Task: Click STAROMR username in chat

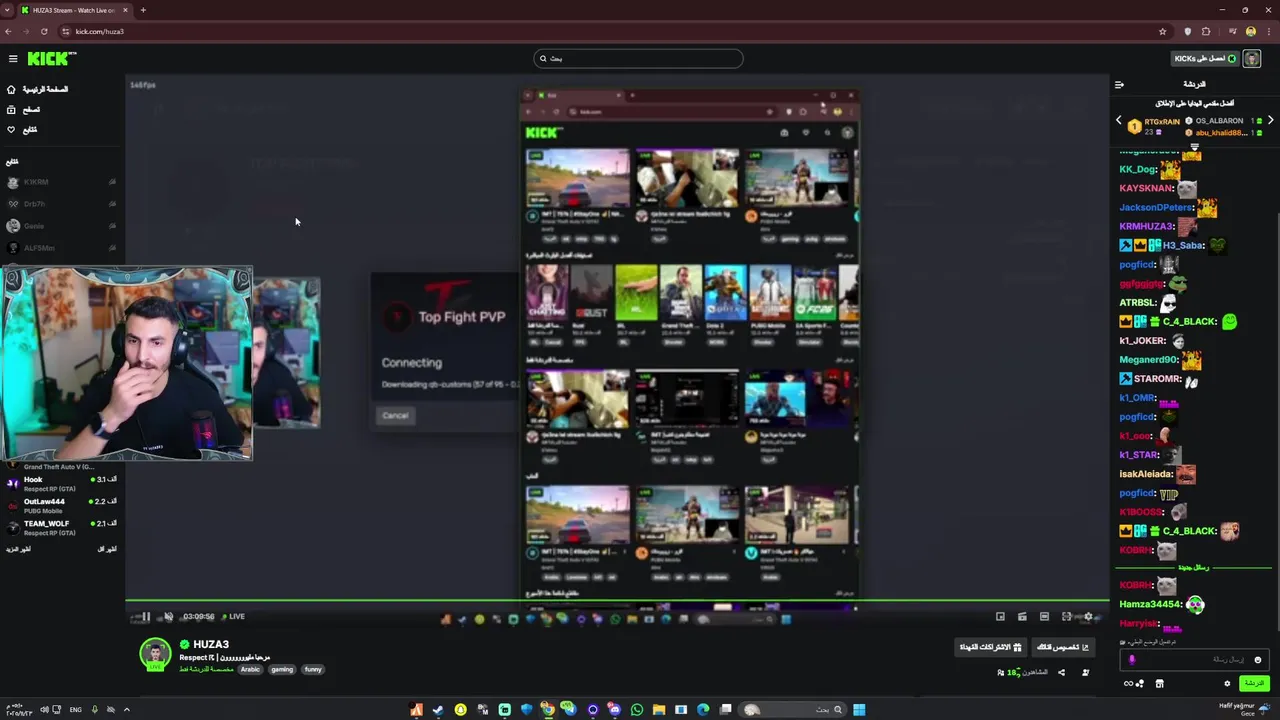Action: [x=1158, y=379]
